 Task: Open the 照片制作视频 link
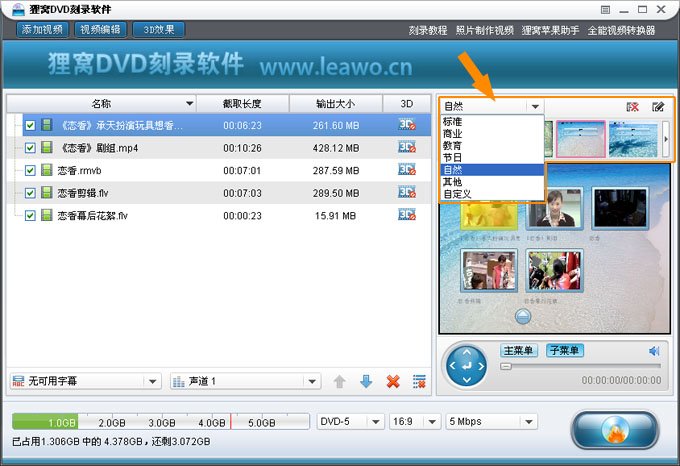[484, 30]
